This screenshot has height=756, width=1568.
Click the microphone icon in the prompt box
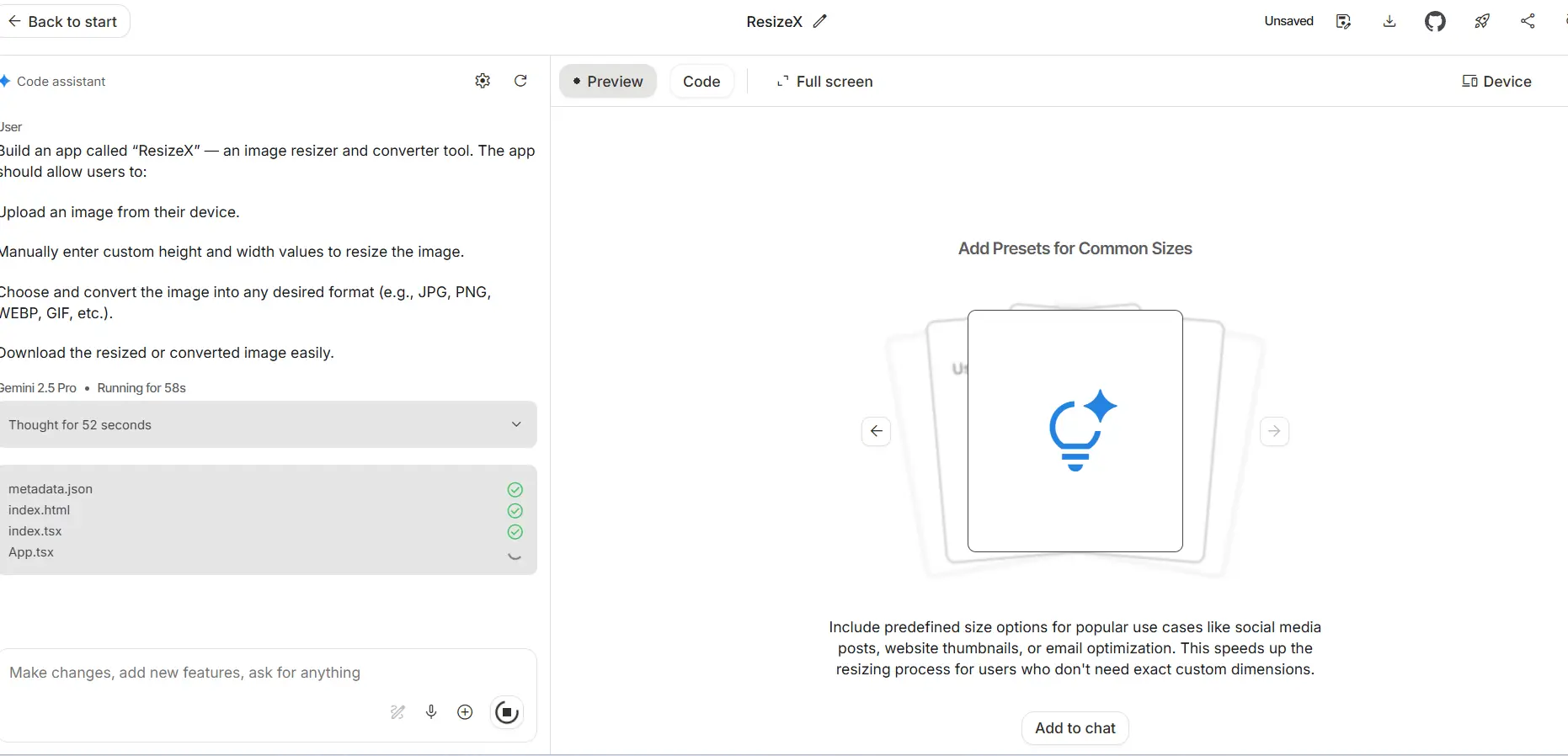431,712
